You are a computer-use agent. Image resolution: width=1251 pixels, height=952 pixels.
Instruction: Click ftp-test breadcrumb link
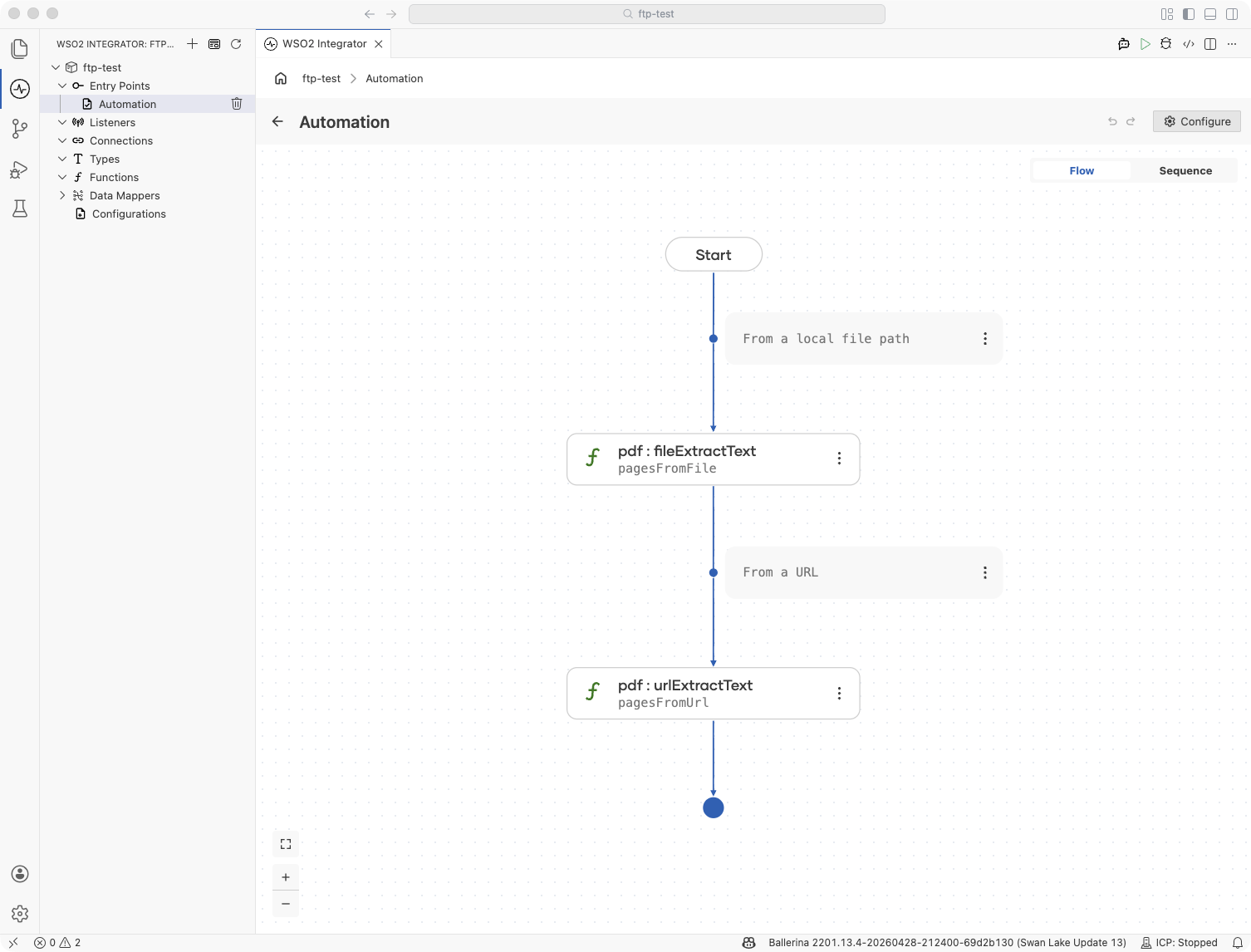[x=321, y=78]
